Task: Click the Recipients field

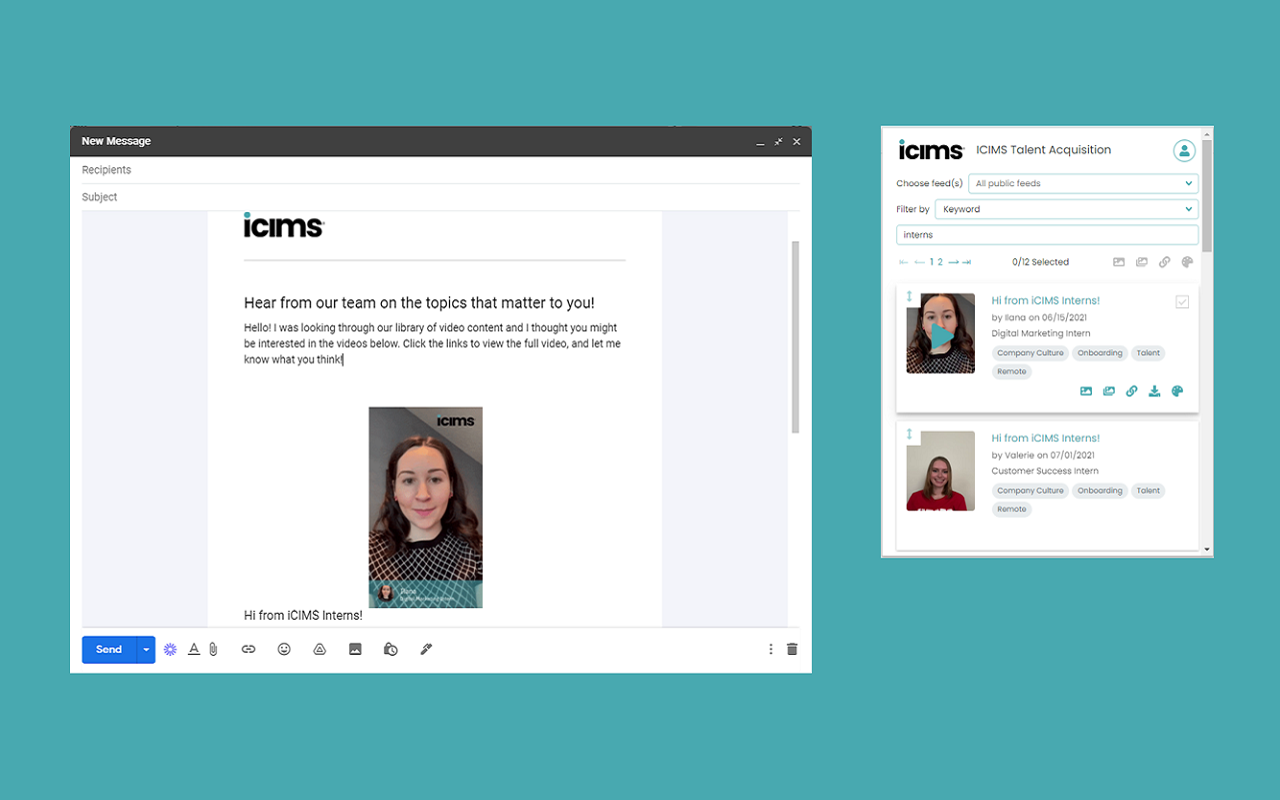Action: tap(440, 170)
